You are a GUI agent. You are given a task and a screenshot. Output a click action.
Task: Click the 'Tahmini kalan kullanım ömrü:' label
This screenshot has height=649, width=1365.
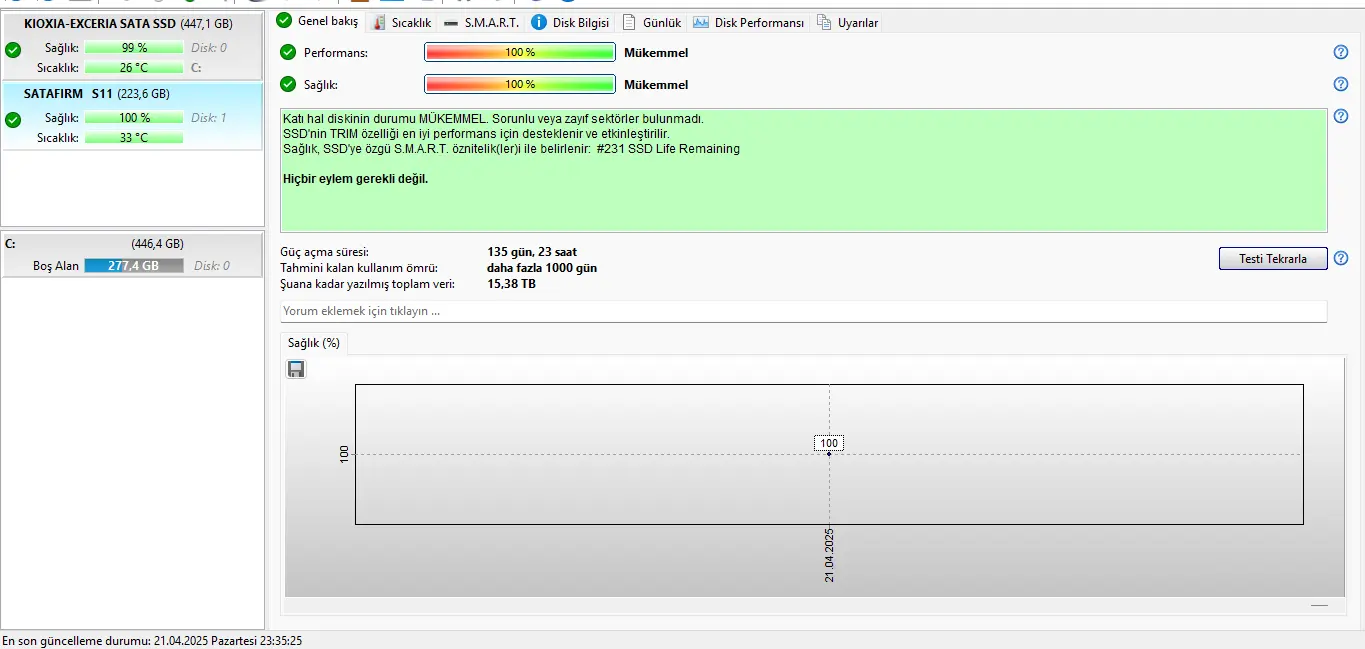tap(360, 268)
